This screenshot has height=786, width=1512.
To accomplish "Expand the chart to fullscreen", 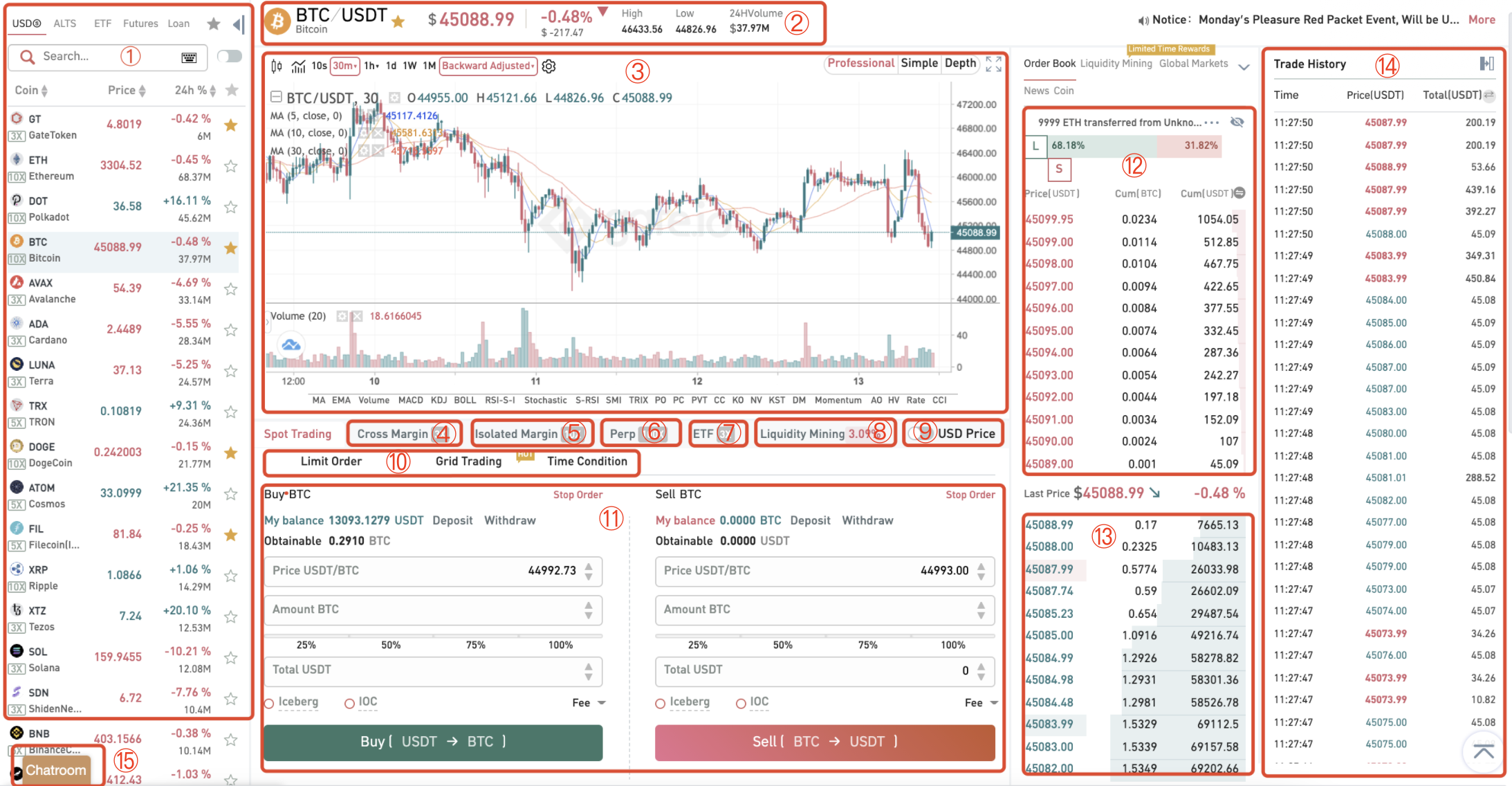I will (994, 64).
